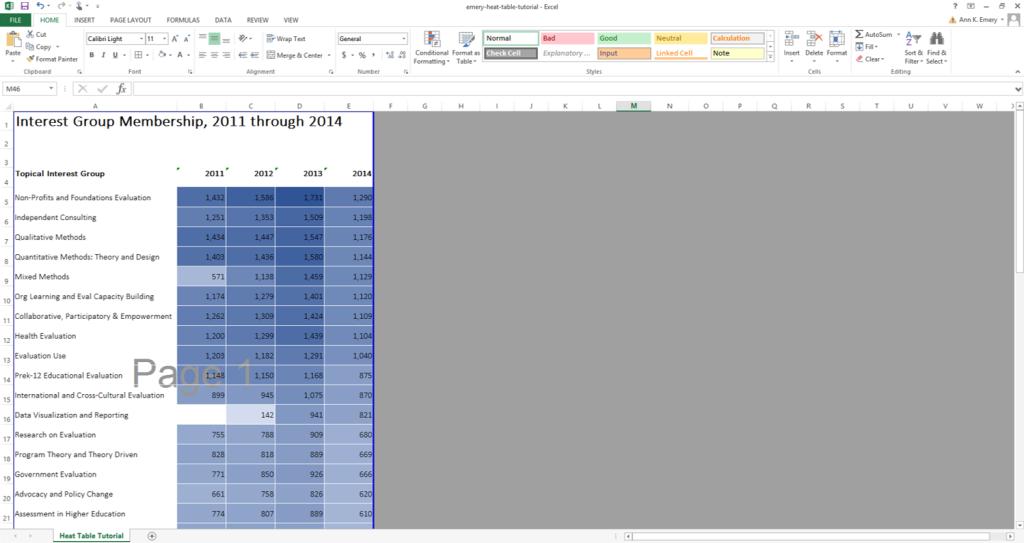Viewport: 1024px width, 543px height.
Task: Expand the formula bar chevron
Action: [x=1017, y=89]
